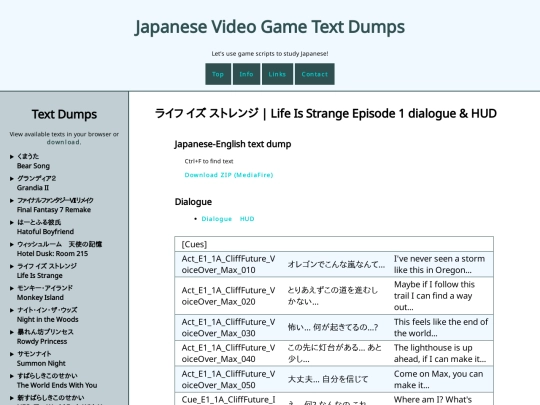Viewport: 540px width, 405px height.
Task: Select the Rowdy Princess sidebar entry
Action: (45, 337)
